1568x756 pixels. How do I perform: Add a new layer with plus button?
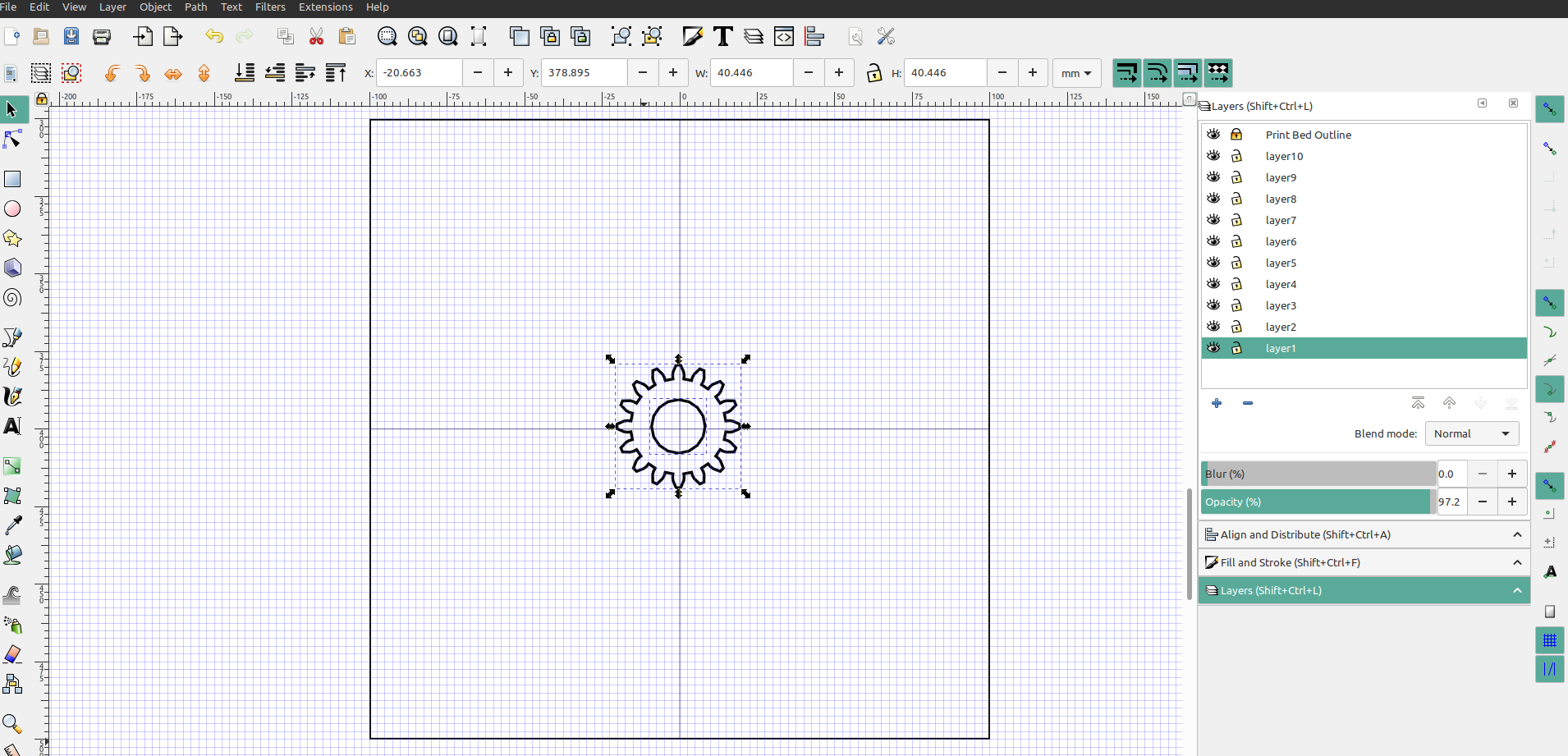(1217, 403)
